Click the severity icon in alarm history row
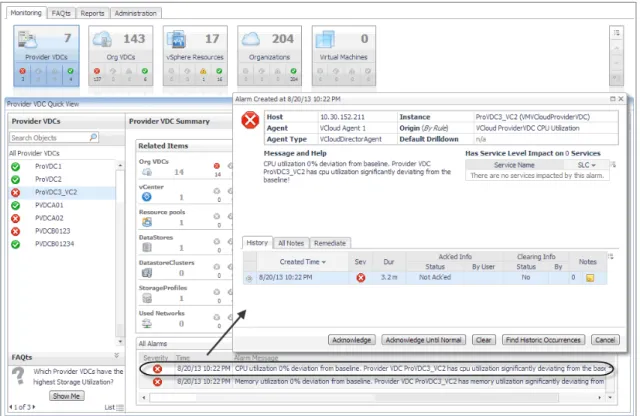The image size is (640, 416). point(361,278)
